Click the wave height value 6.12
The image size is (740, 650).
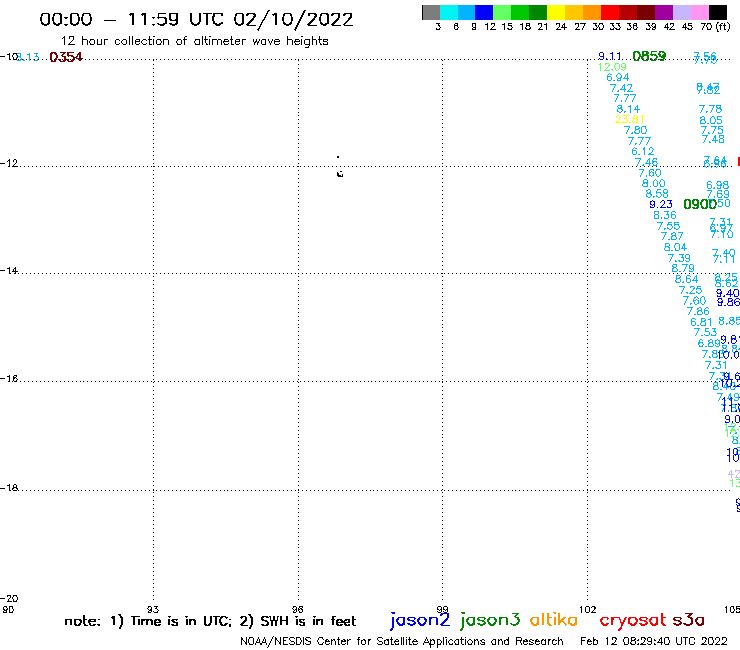643,152
